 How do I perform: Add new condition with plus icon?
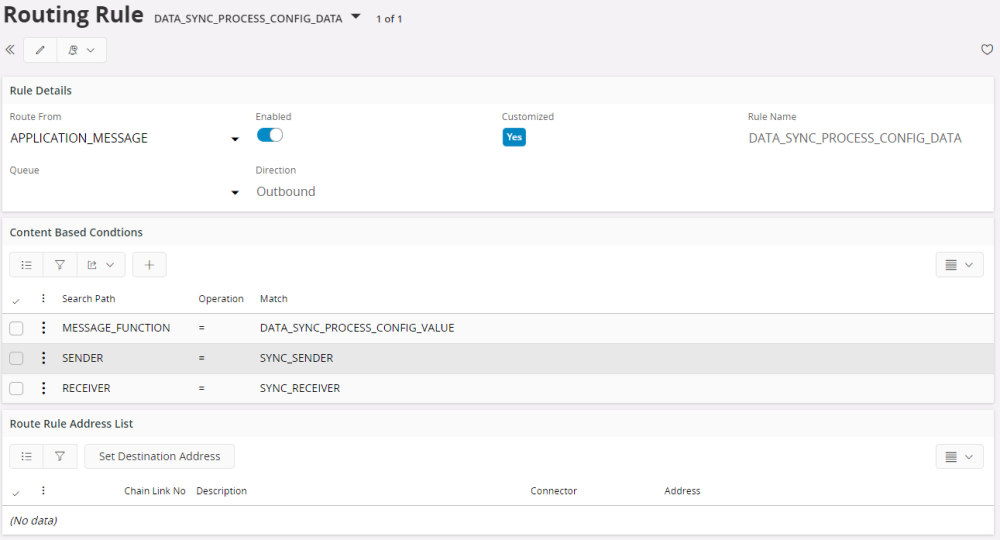pos(149,265)
